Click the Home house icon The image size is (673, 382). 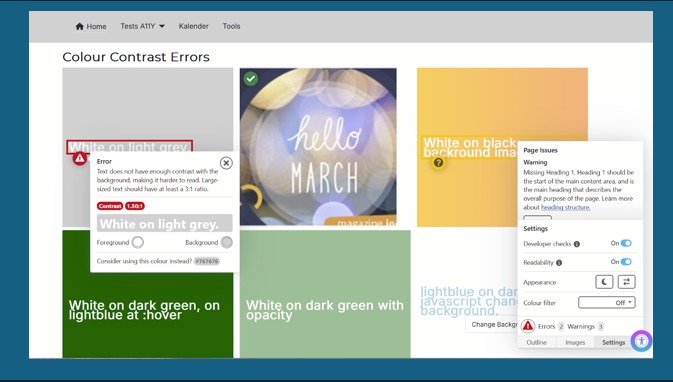click(x=79, y=26)
